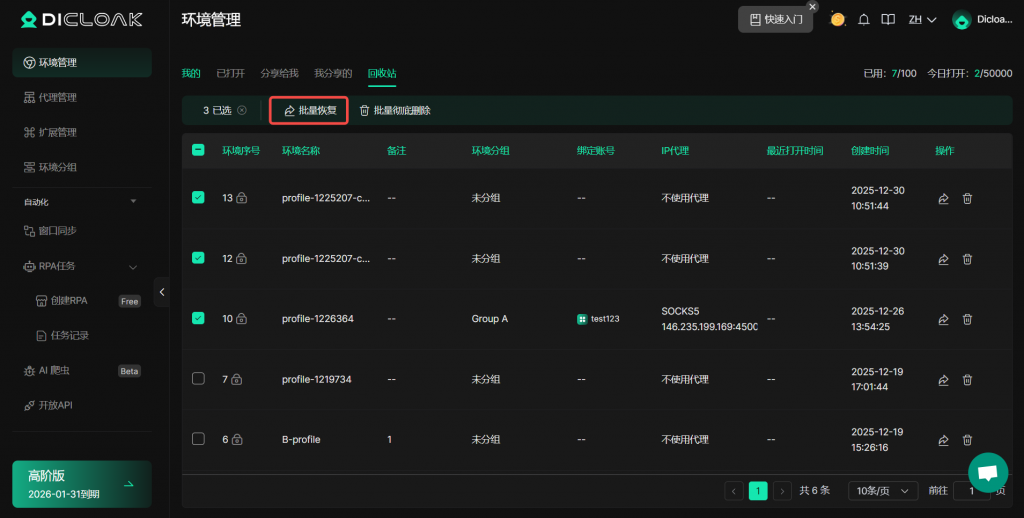This screenshot has height=518, width=1024.
Task: Check the checkbox for profile-1219734
Action: pos(198,379)
